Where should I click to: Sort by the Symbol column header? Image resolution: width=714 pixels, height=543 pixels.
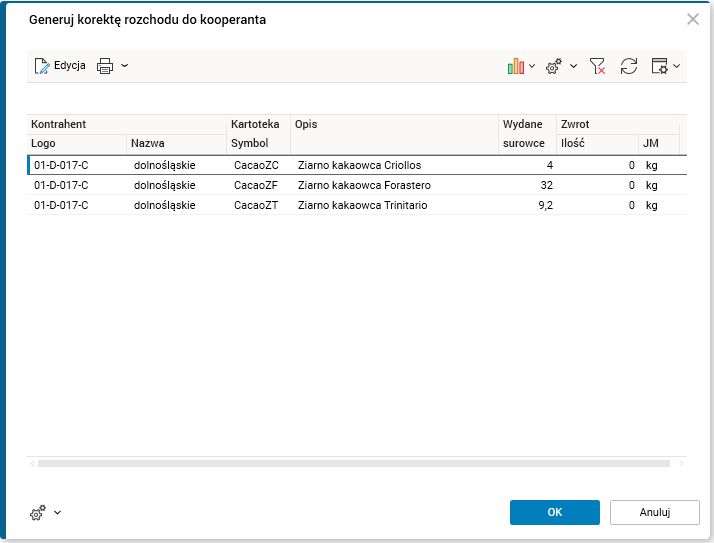[250, 143]
